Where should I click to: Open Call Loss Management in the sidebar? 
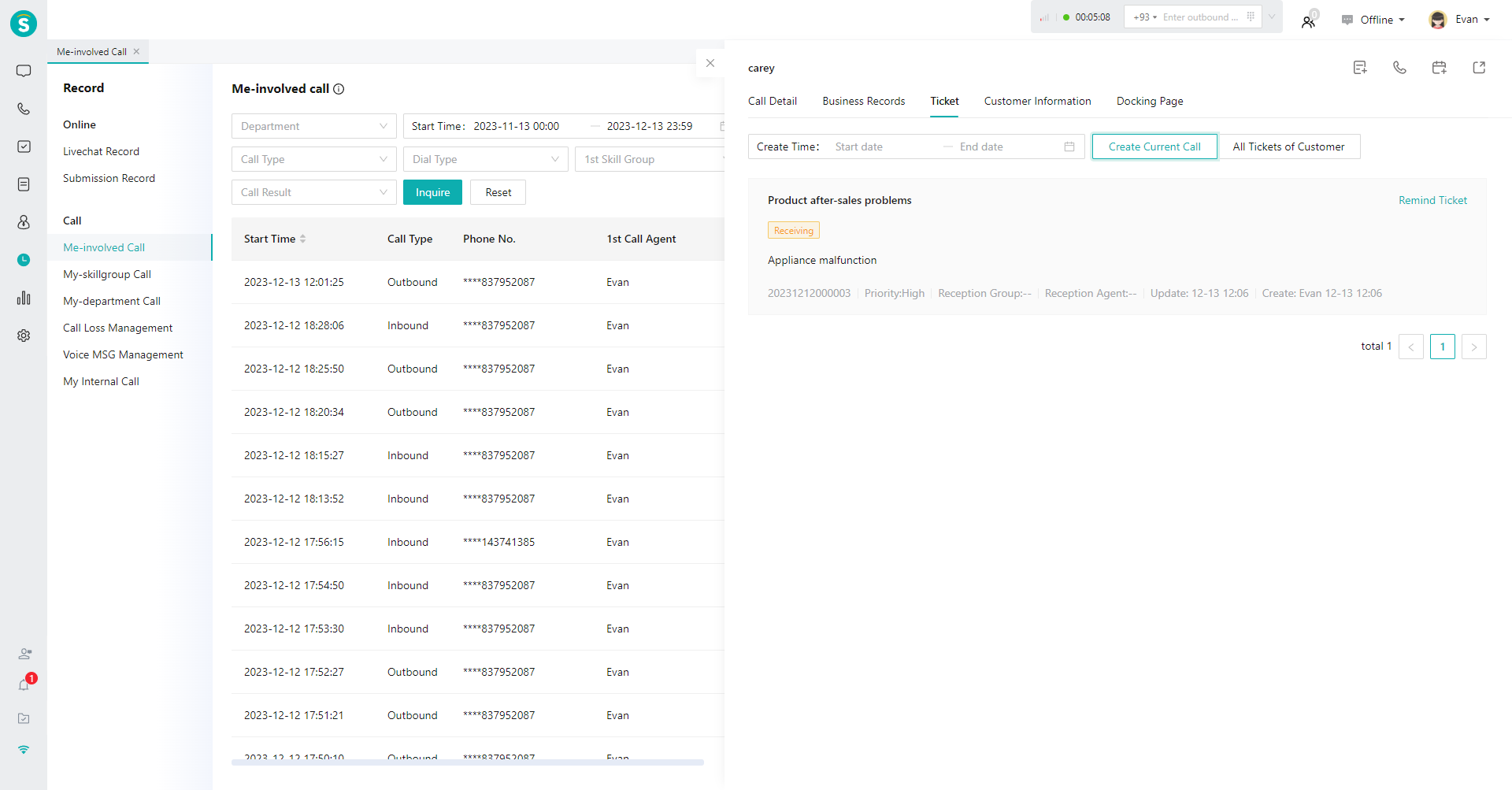[117, 328]
